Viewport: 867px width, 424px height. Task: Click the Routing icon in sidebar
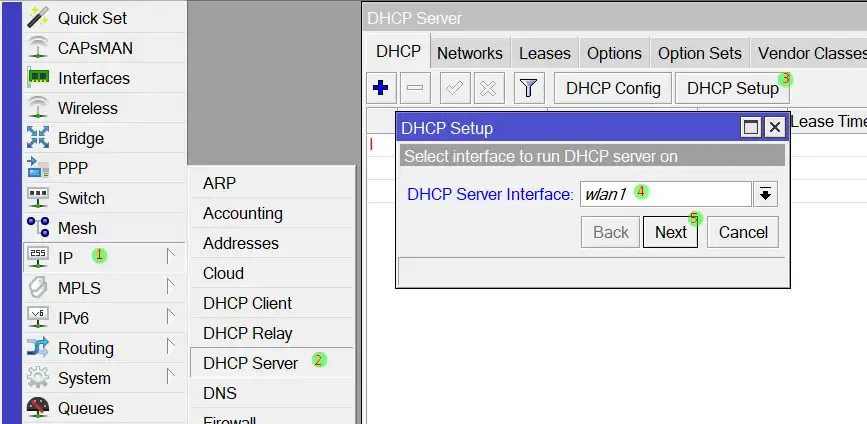click(x=38, y=348)
